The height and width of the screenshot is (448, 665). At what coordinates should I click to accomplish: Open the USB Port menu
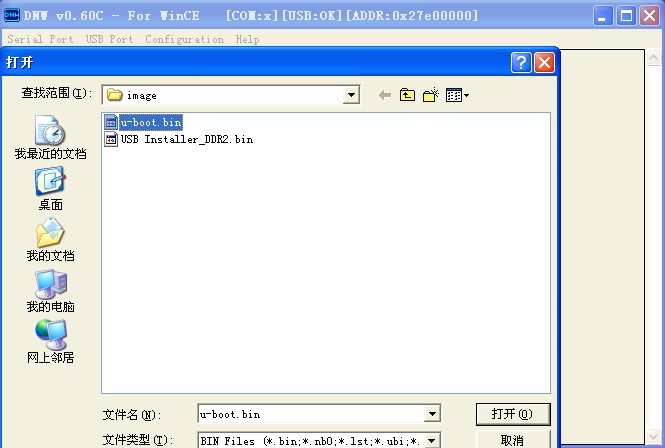click(x=109, y=39)
